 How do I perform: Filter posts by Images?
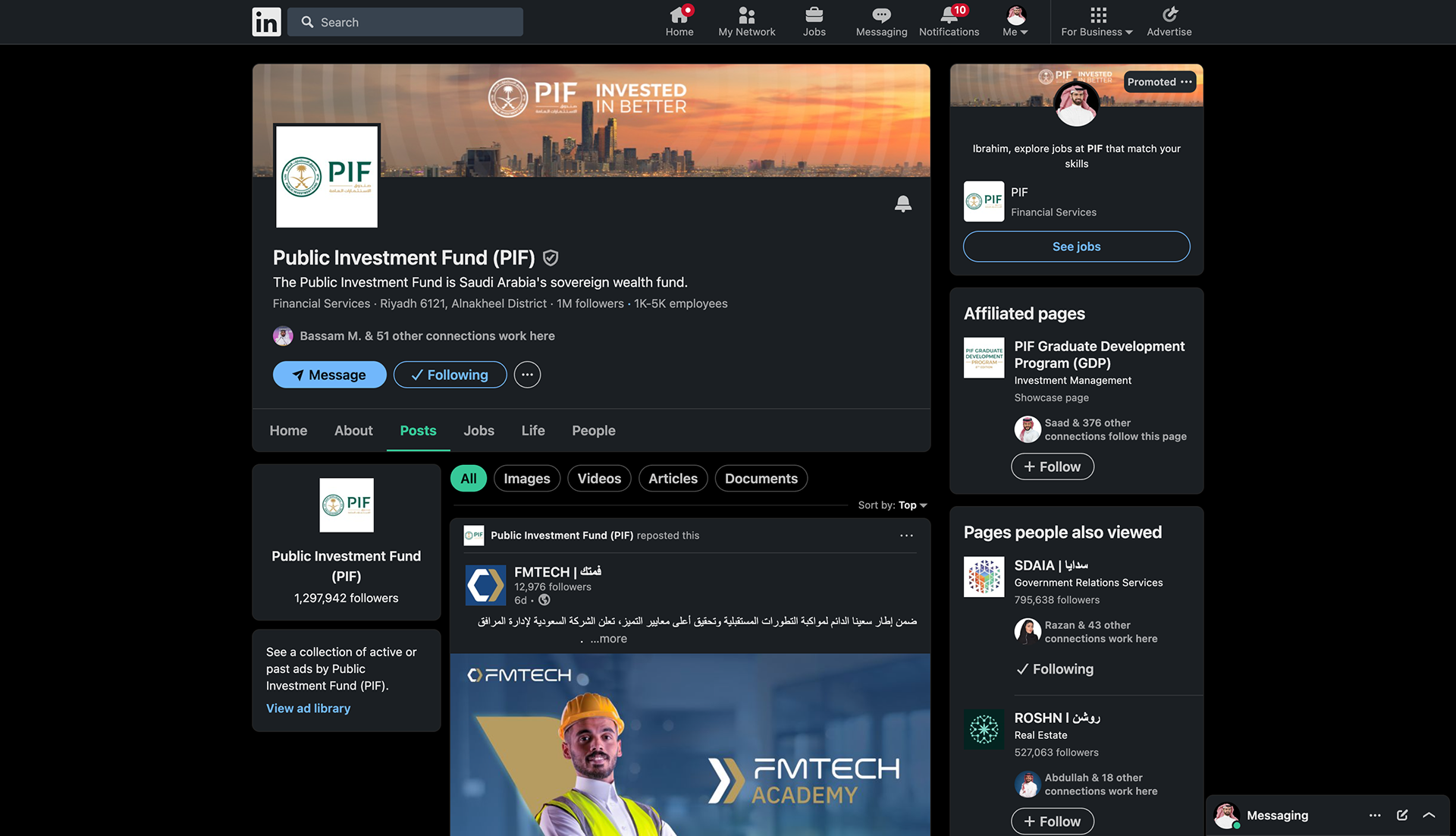tap(527, 479)
